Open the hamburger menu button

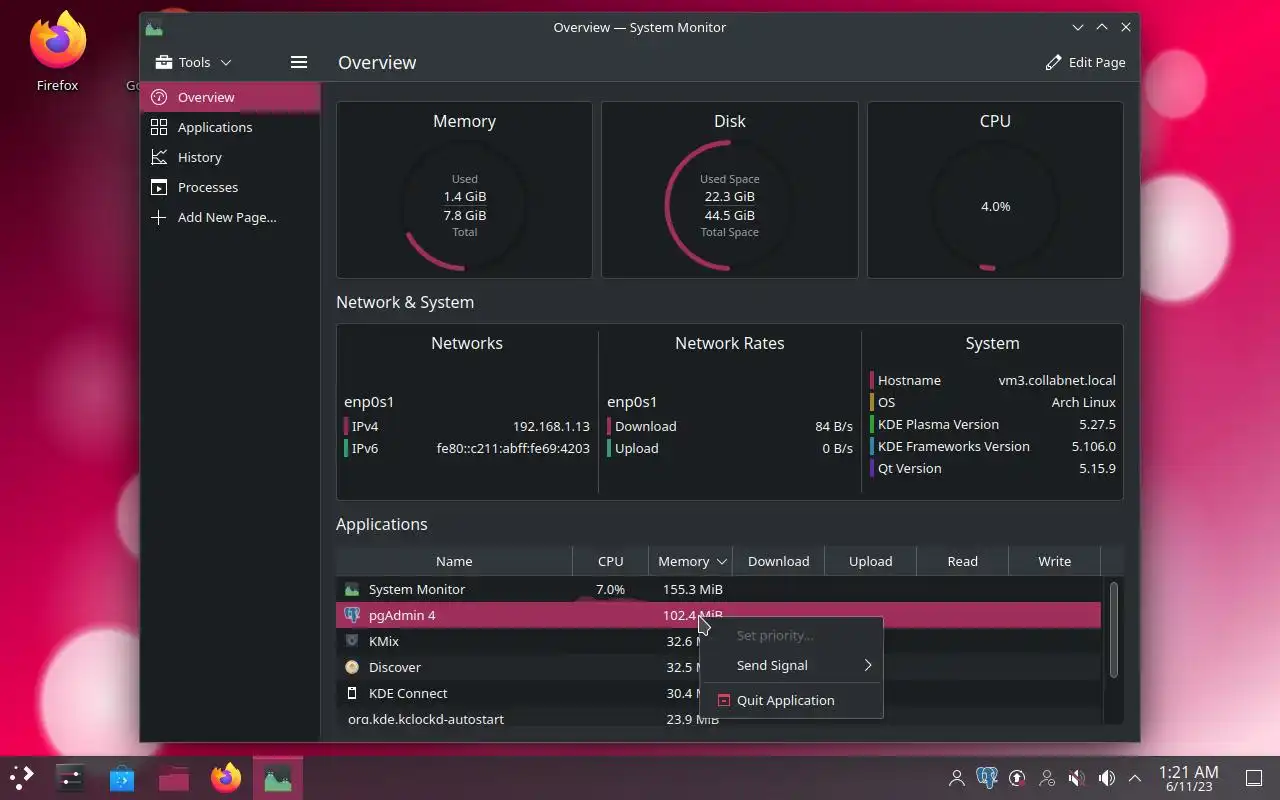pyautogui.click(x=298, y=62)
